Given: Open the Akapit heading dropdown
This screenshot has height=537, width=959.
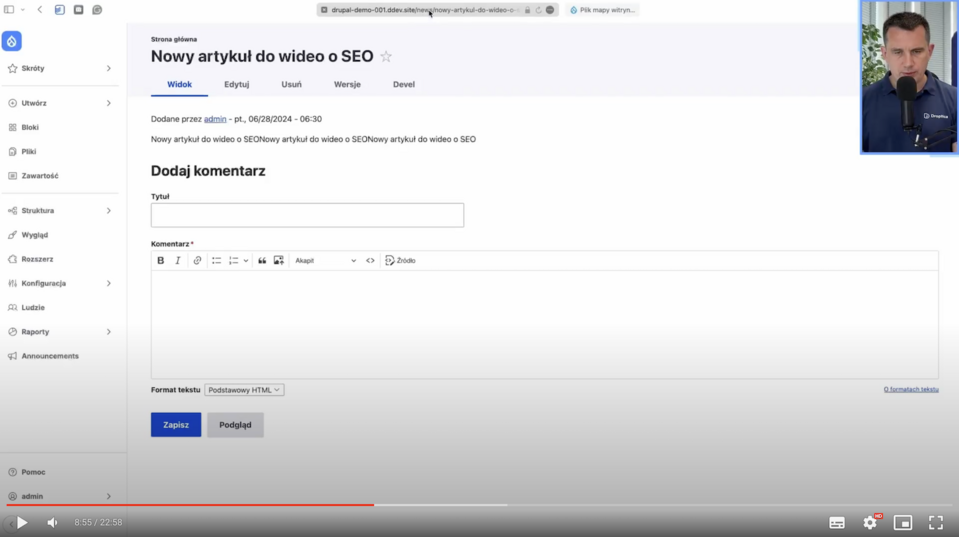Looking at the screenshot, I should pos(325,261).
